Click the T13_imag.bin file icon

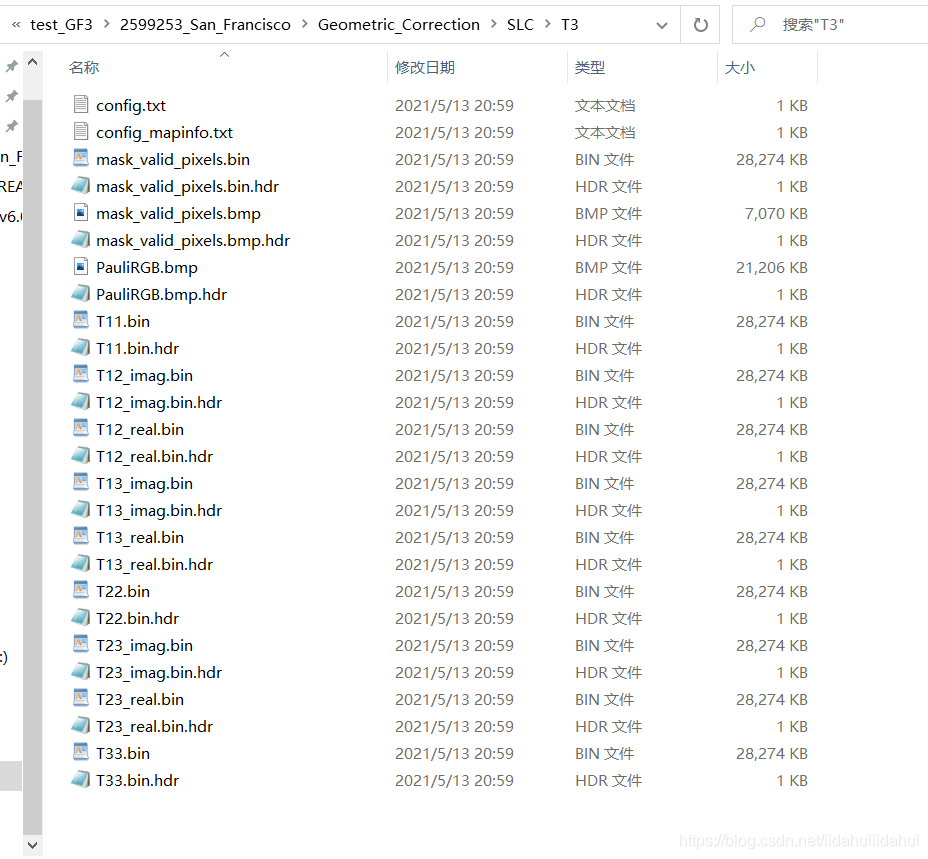(x=81, y=482)
